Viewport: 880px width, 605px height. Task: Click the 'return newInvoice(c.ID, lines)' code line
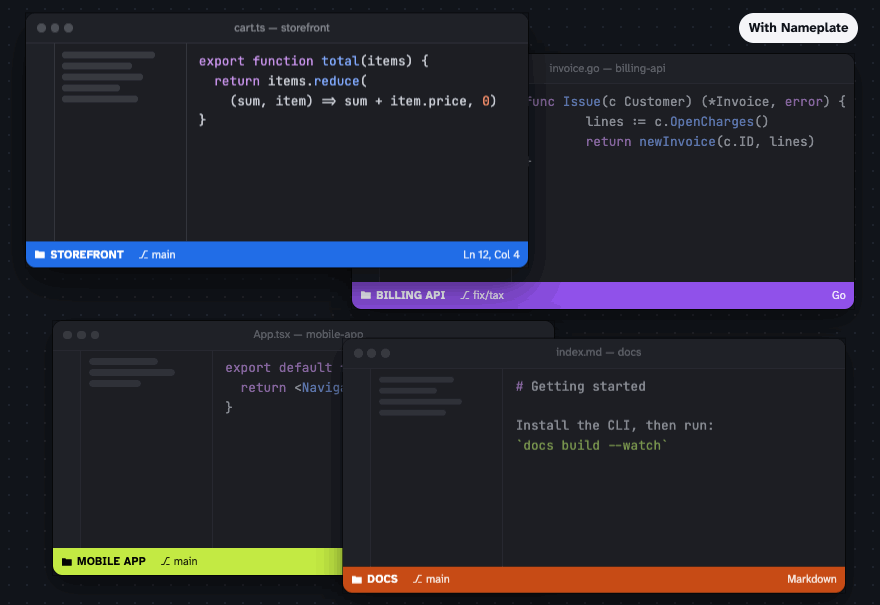coord(700,141)
